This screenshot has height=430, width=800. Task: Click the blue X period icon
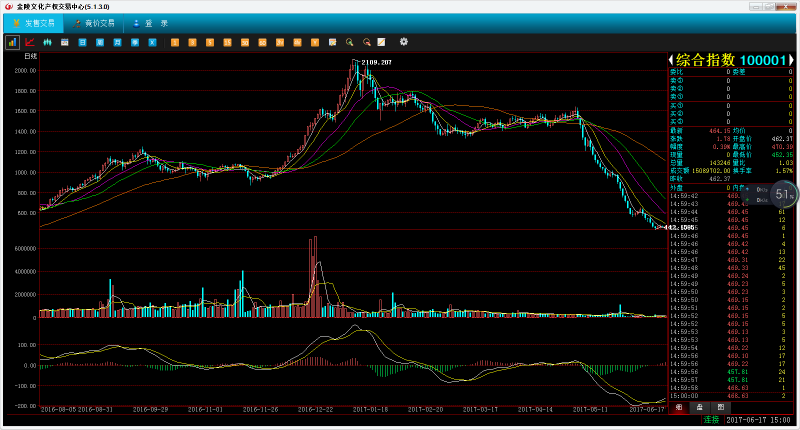152,42
